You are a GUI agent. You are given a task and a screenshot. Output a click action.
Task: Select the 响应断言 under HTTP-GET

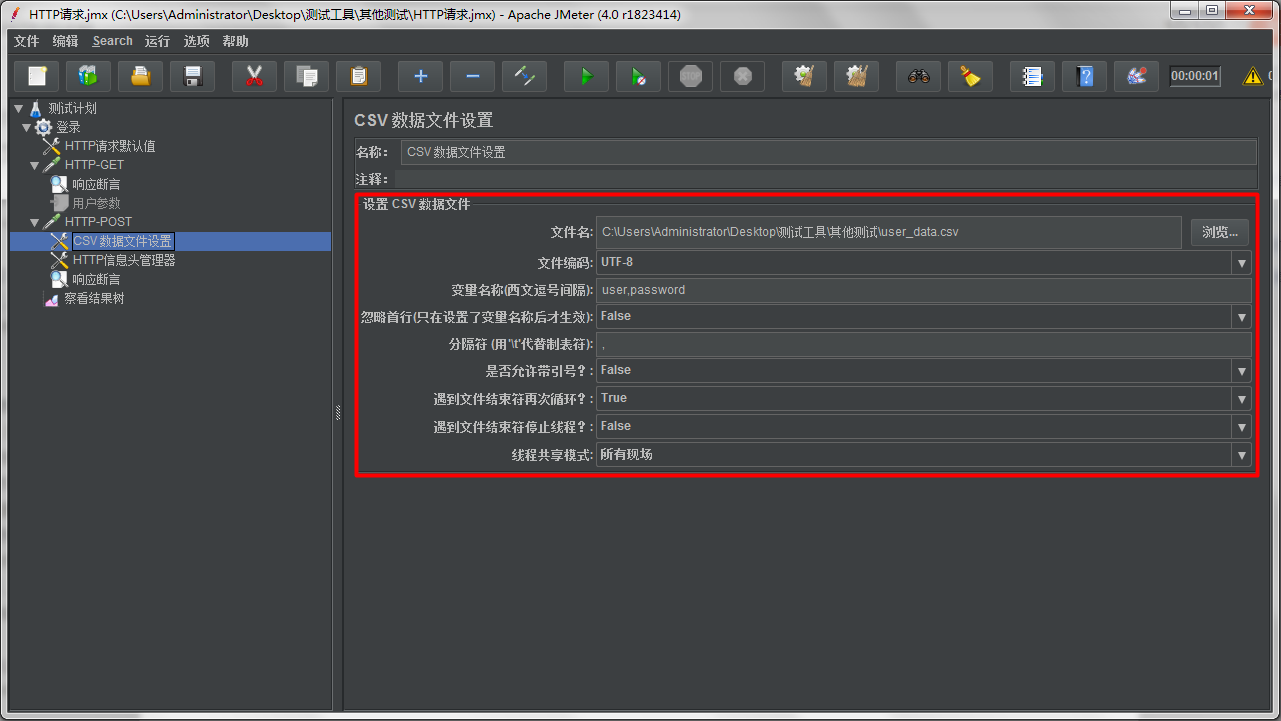click(x=96, y=184)
